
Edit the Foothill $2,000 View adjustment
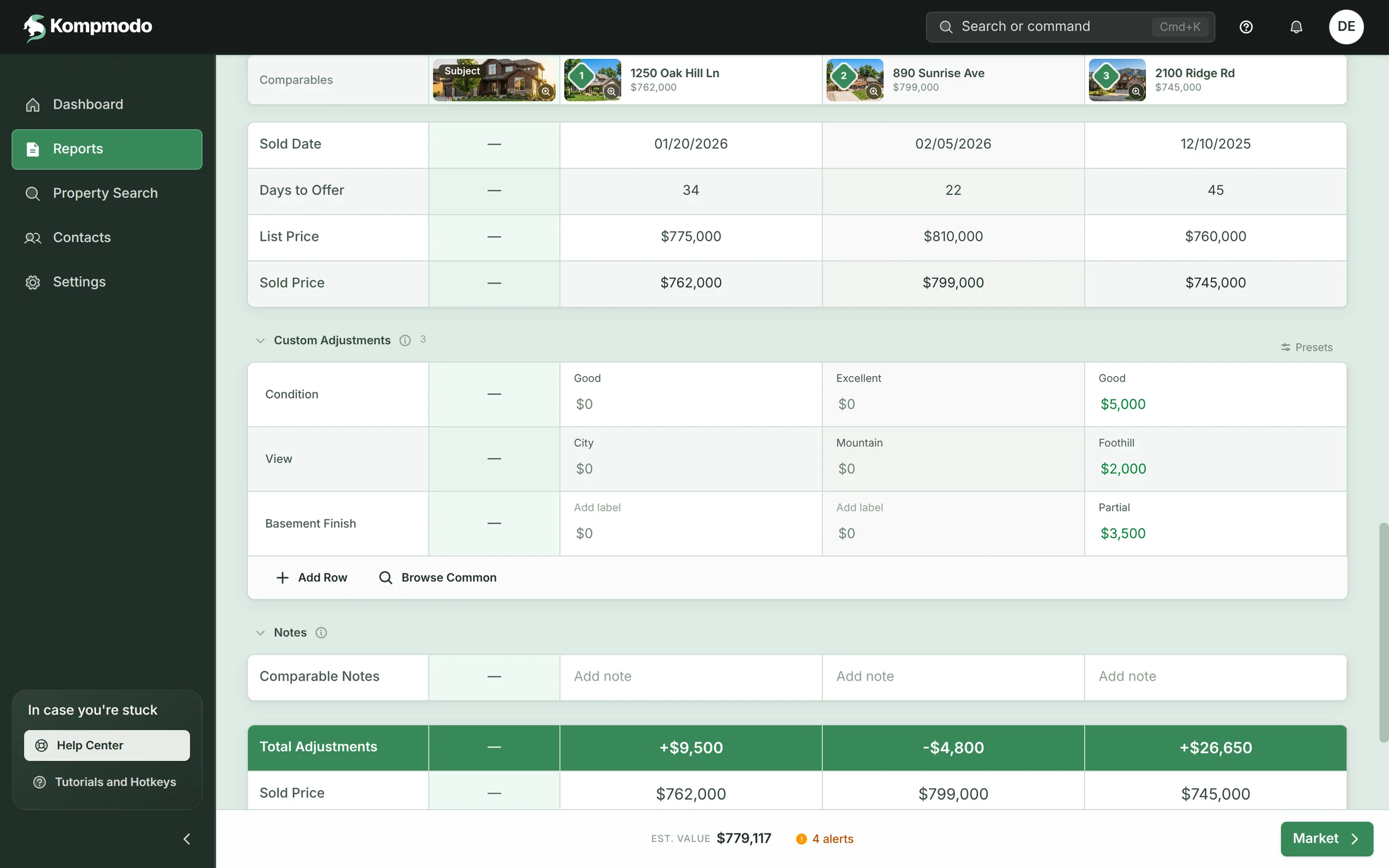(x=1123, y=469)
